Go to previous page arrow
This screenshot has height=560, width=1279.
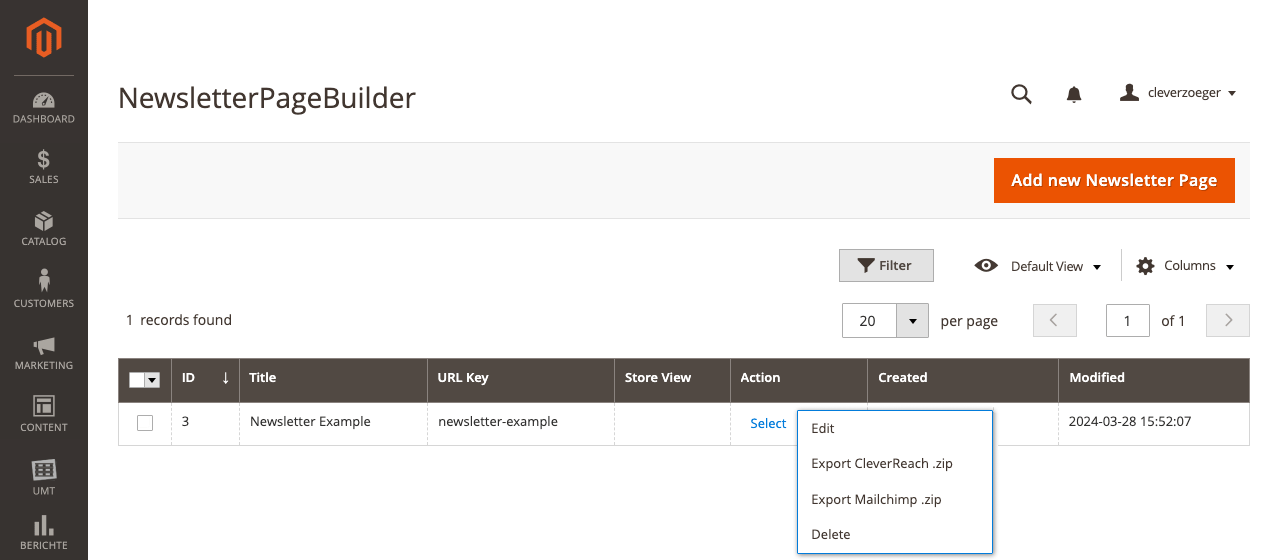click(x=1054, y=321)
